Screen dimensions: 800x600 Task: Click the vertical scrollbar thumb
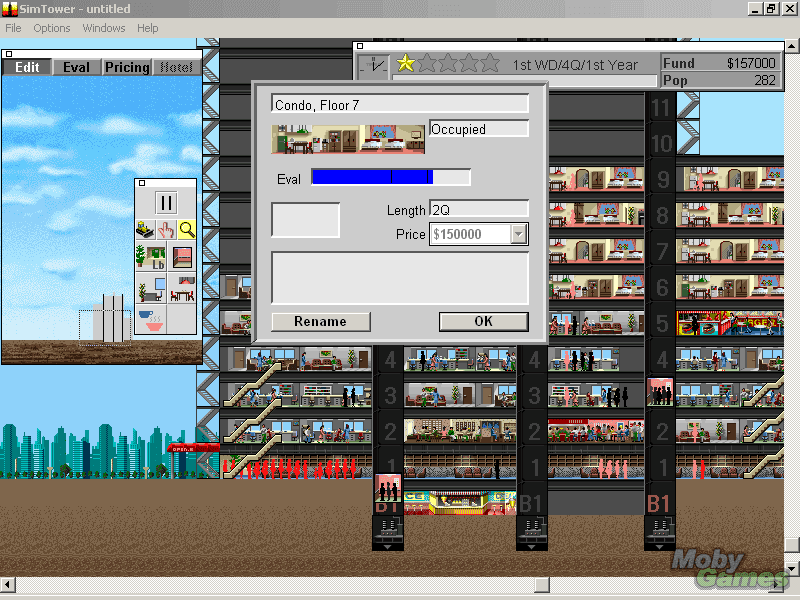tap(791, 544)
